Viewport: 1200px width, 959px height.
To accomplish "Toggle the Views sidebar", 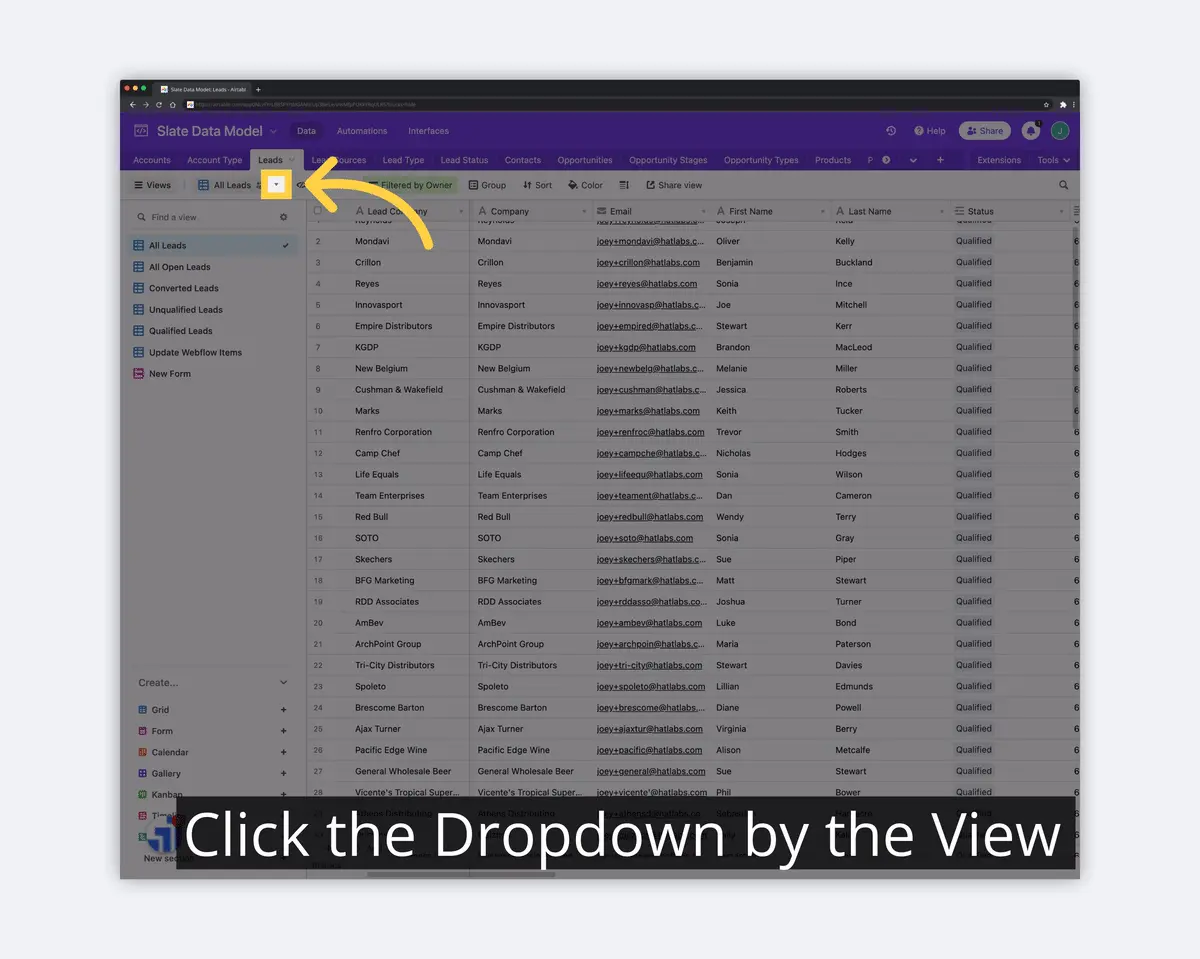I will [152, 185].
